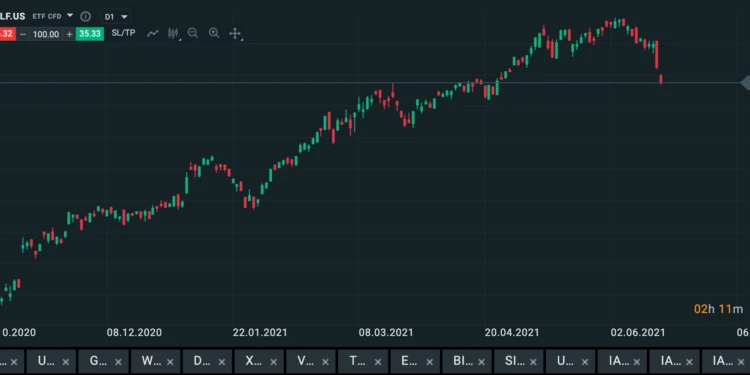Expand the ETF CFD instrument dropdown arrow

click(70, 16)
